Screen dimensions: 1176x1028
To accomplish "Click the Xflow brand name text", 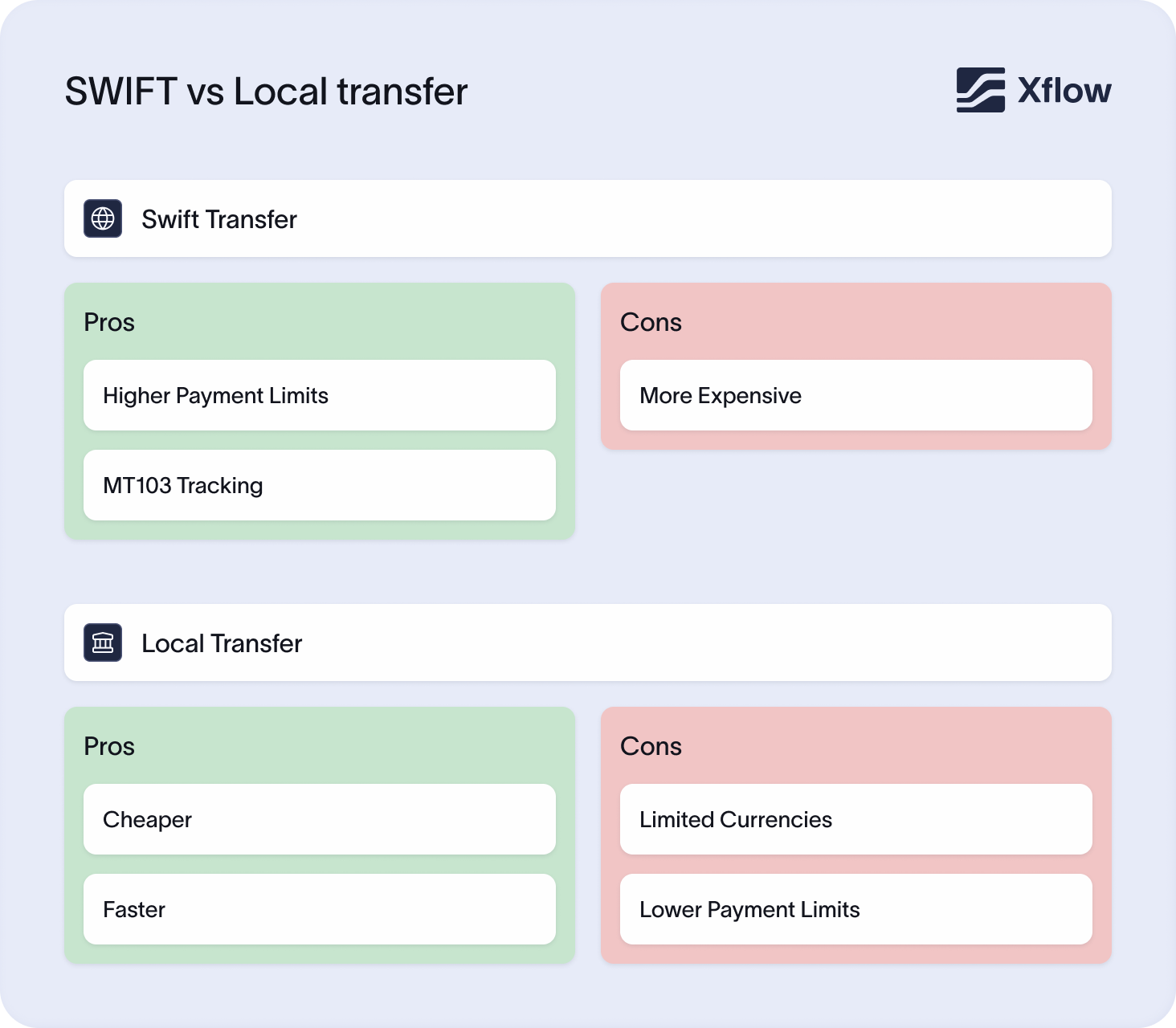I will [x=1064, y=91].
